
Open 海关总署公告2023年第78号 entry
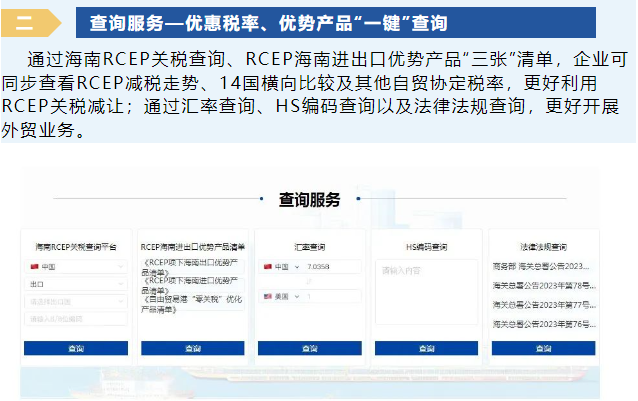543,286
